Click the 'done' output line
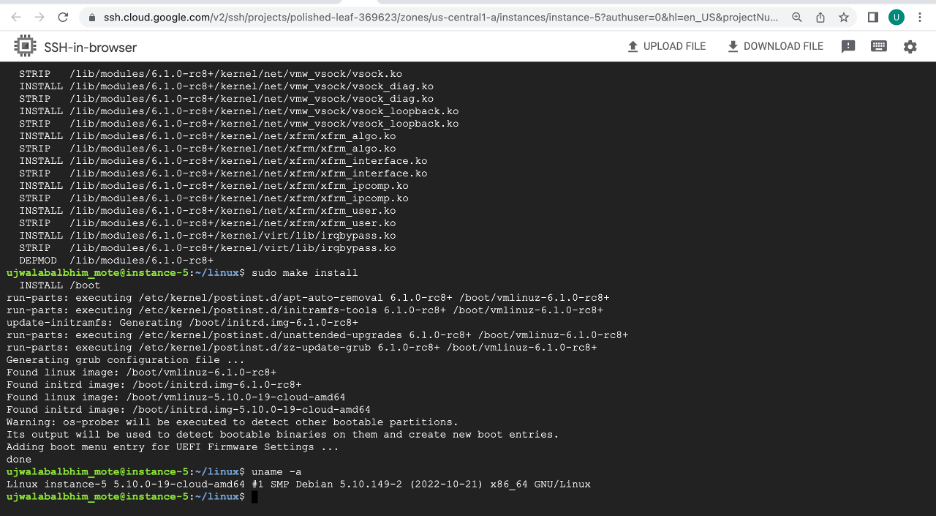Screen dimensions: 936x516 tap(19, 459)
